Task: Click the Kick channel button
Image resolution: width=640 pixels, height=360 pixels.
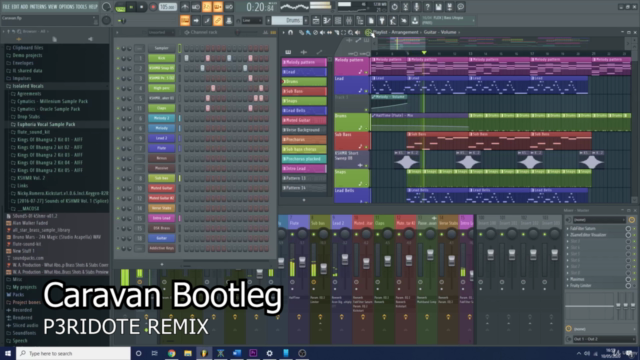Action: (162, 58)
